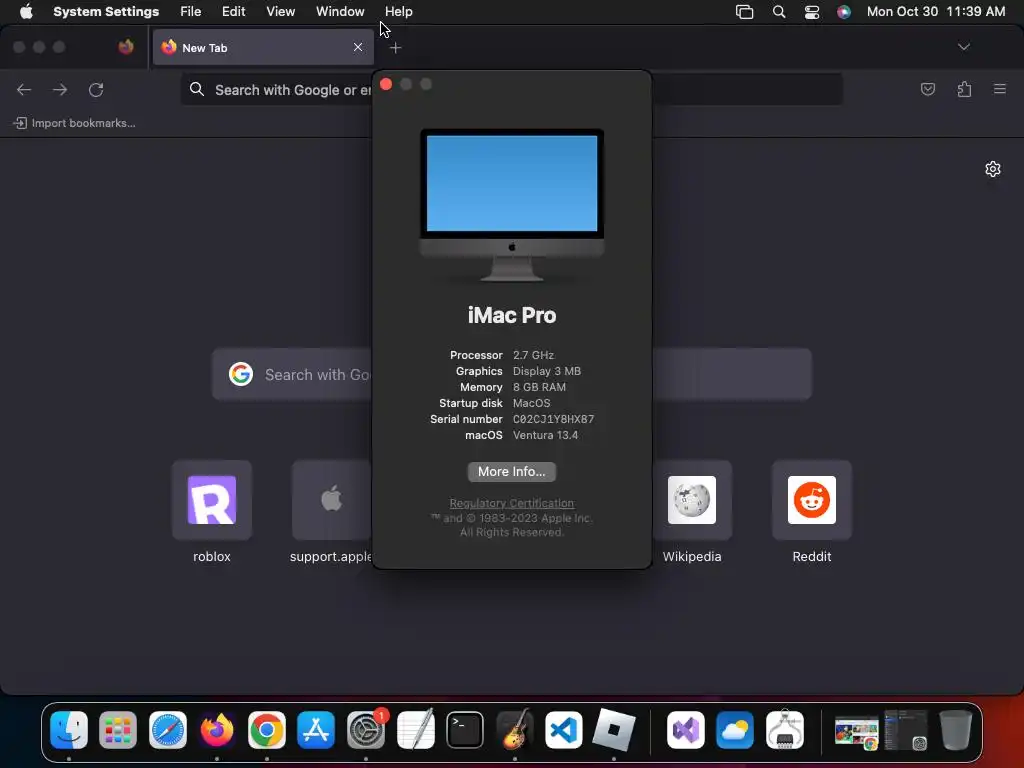Open Terminal from the Dock
The image size is (1024, 768).
pyautogui.click(x=464, y=729)
